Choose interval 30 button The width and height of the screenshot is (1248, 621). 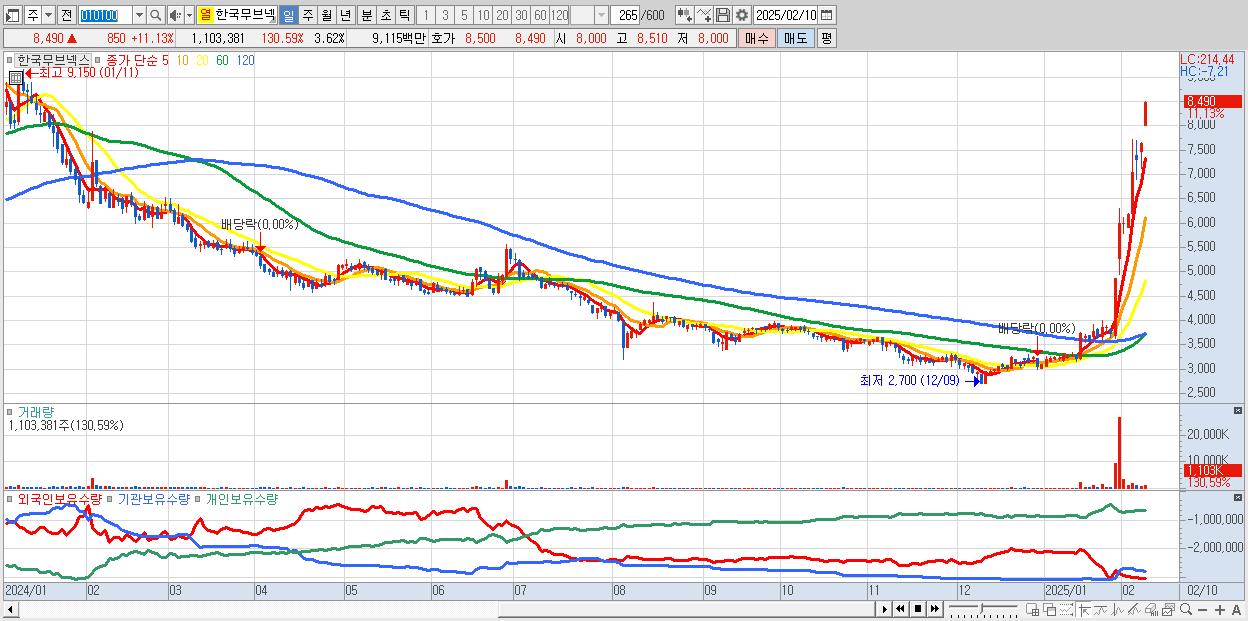coord(521,16)
